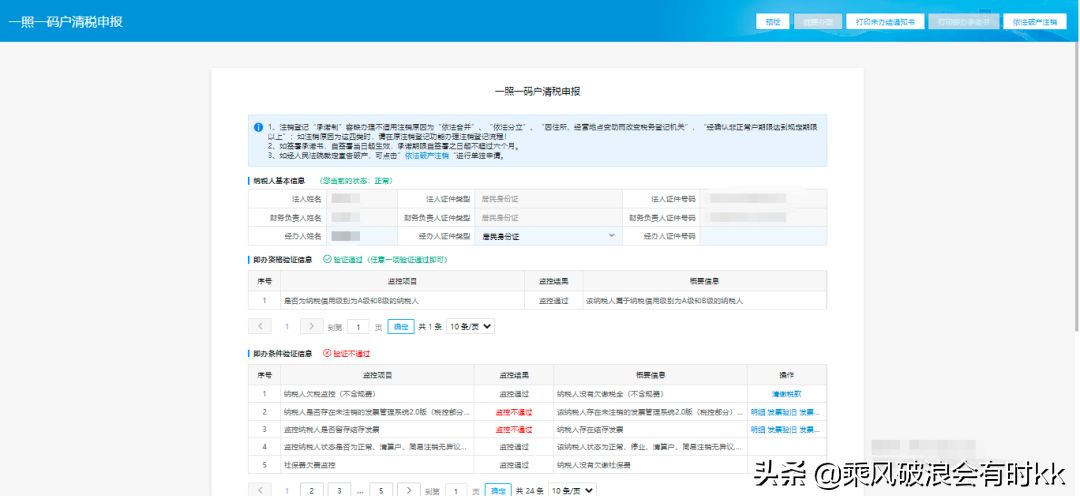Click previous page arrow in 即办条件 pagination
Screen dimensions: 1080x503
[260, 491]
